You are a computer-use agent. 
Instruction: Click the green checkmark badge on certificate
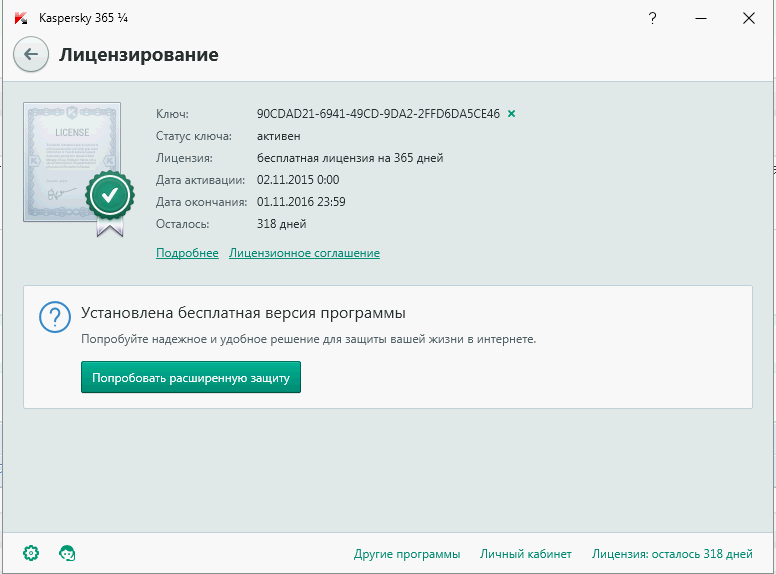click(110, 193)
